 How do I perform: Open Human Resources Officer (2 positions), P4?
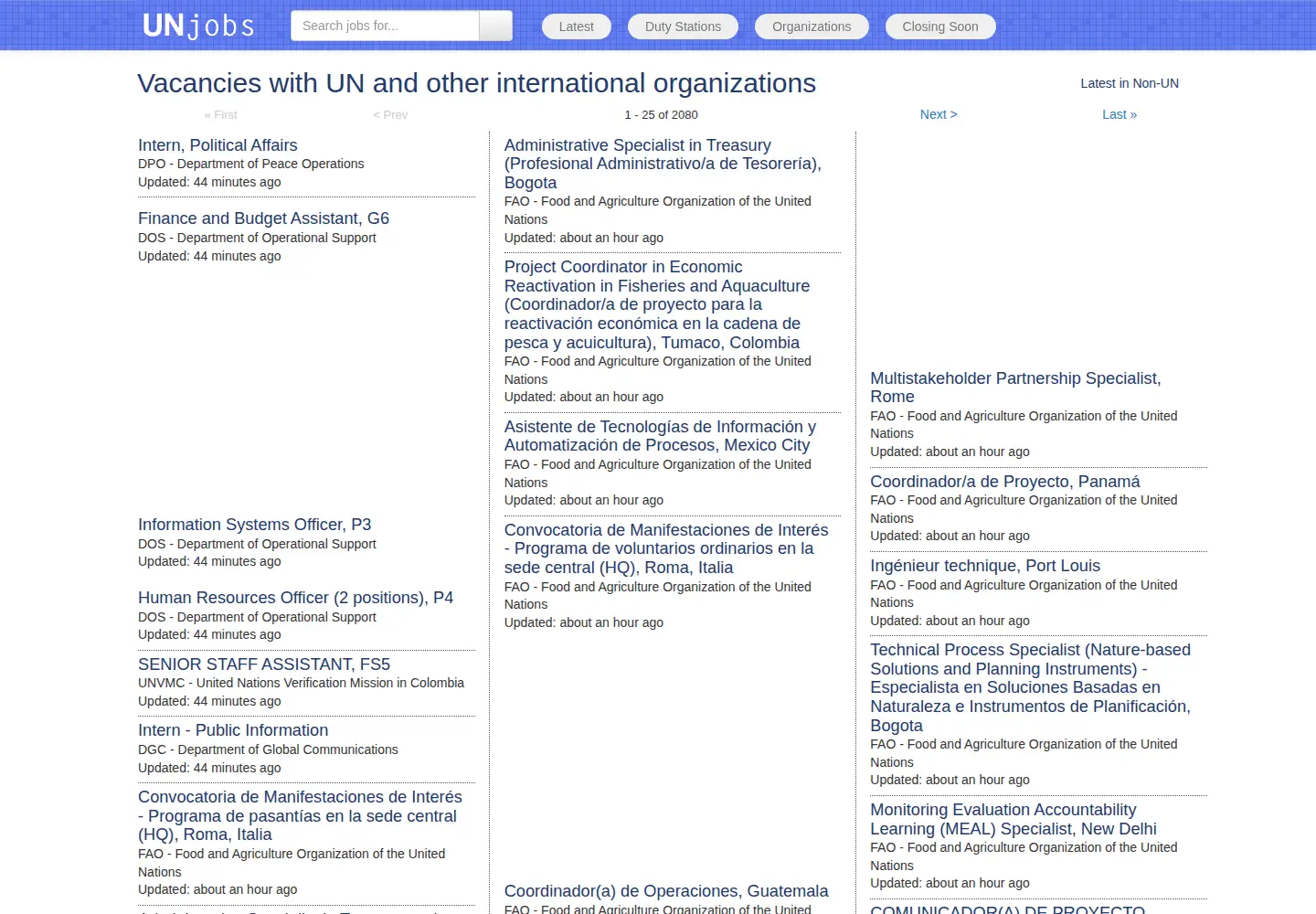coord(295,598)
